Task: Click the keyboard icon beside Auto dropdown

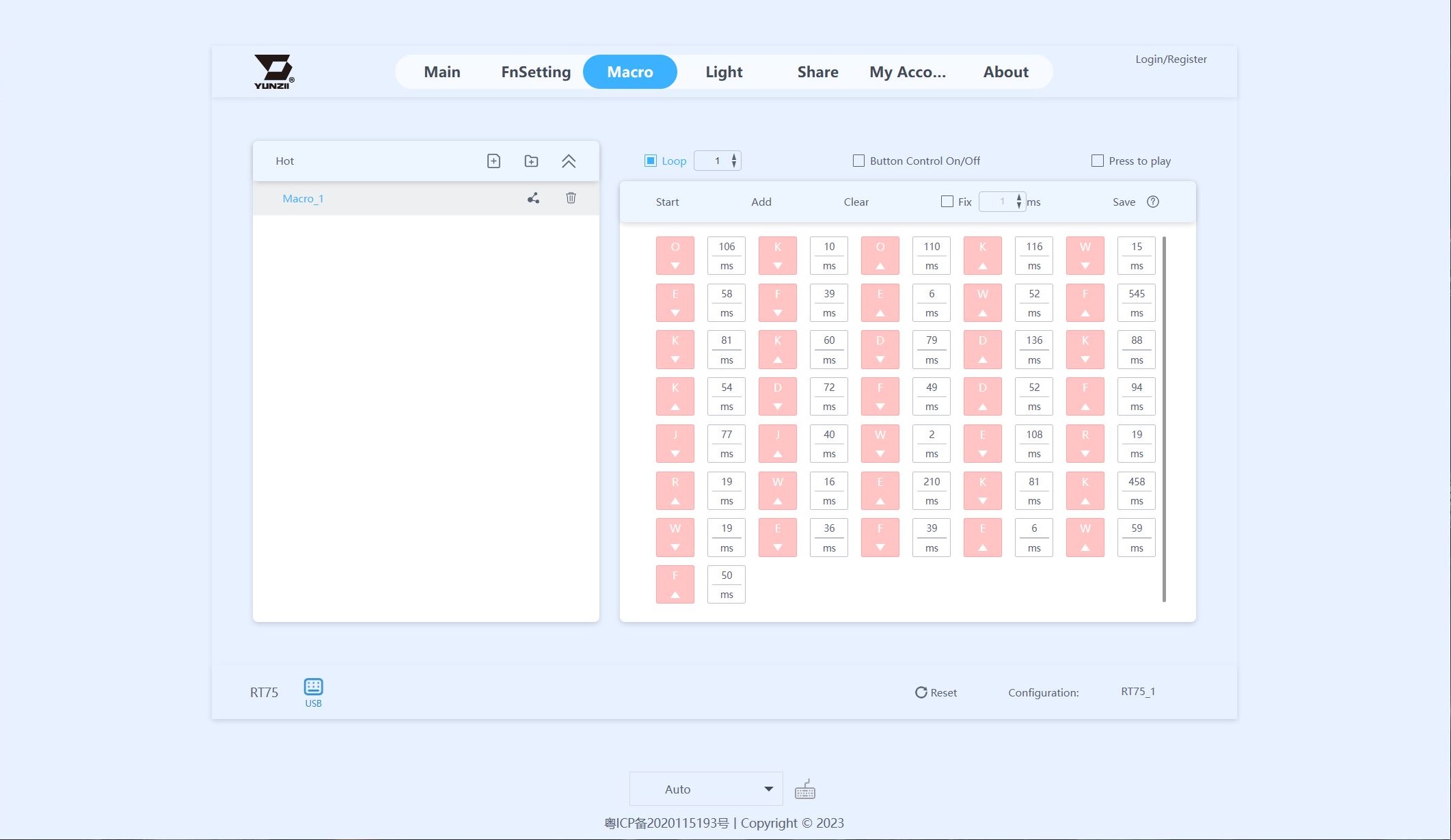Action: 805,789
